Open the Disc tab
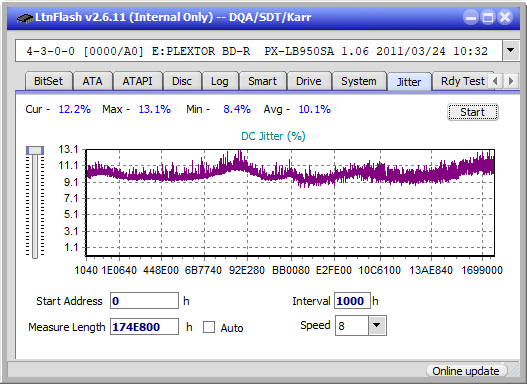This screenshot has width=527, height=384. click(182, 81)
